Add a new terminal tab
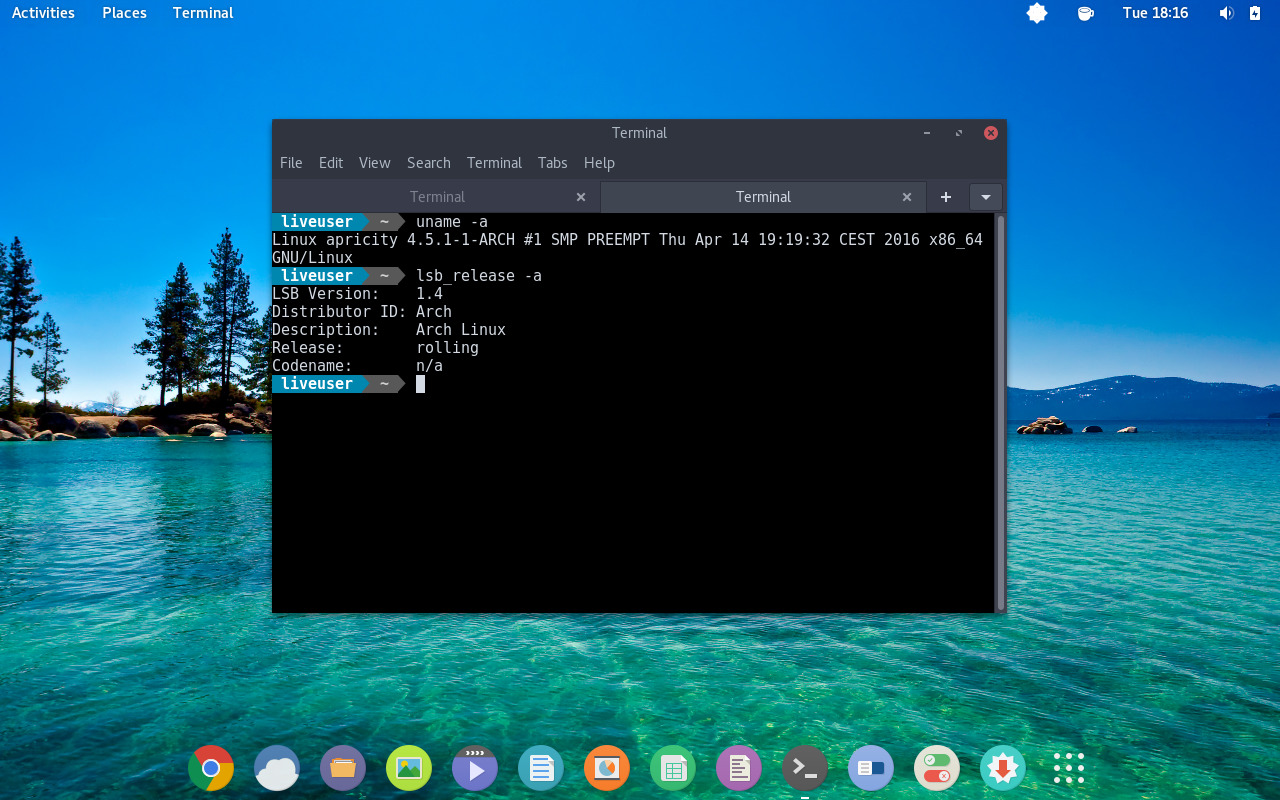1280x800 pixels. coord(946,197)
